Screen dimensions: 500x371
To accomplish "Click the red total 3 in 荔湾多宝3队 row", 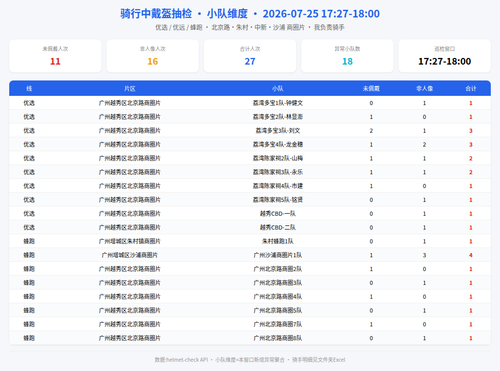I will point(471,131).
